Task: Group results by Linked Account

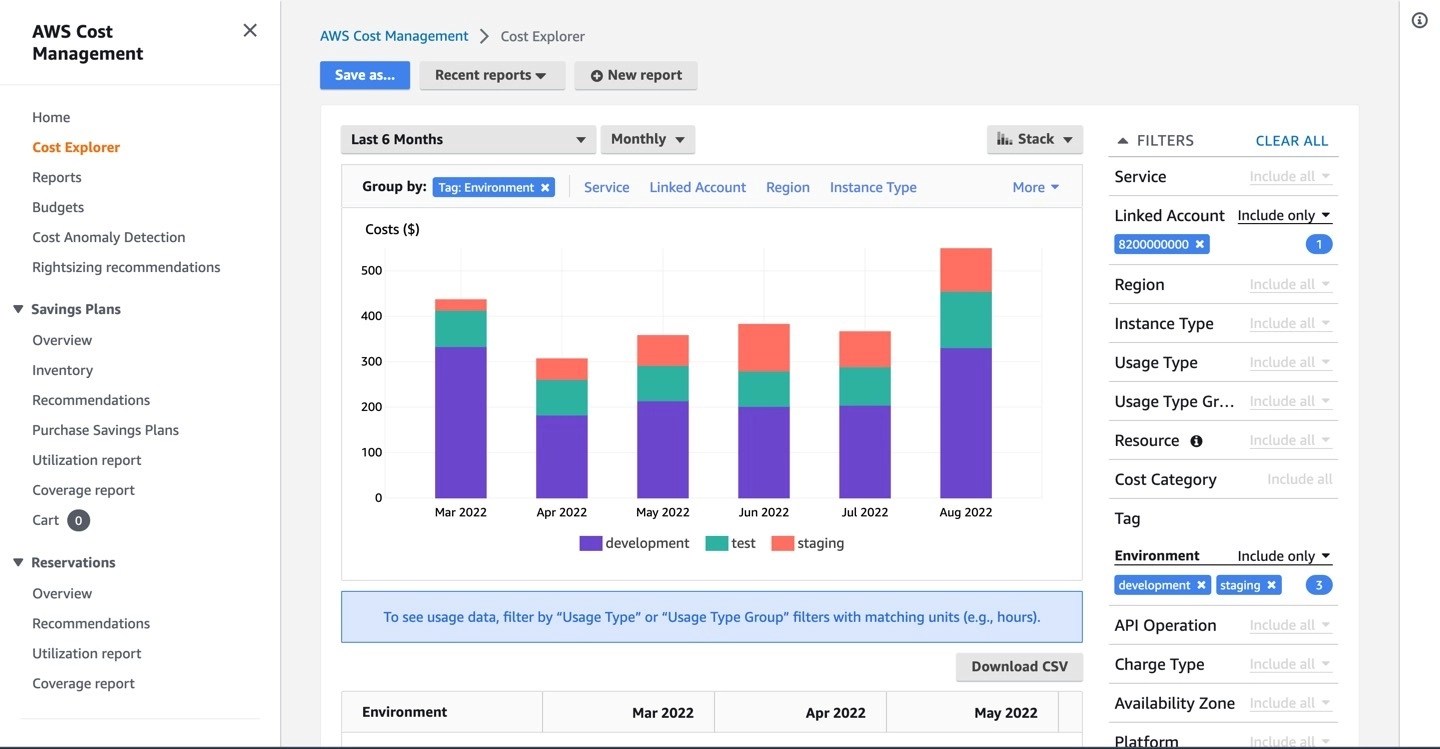Action: [697, 187]
